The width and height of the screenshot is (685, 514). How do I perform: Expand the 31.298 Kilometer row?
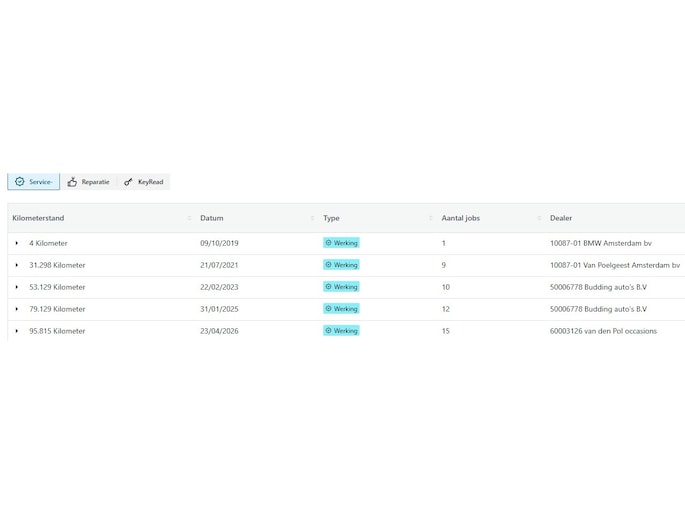pyautogui.click(x=17, y=265)
